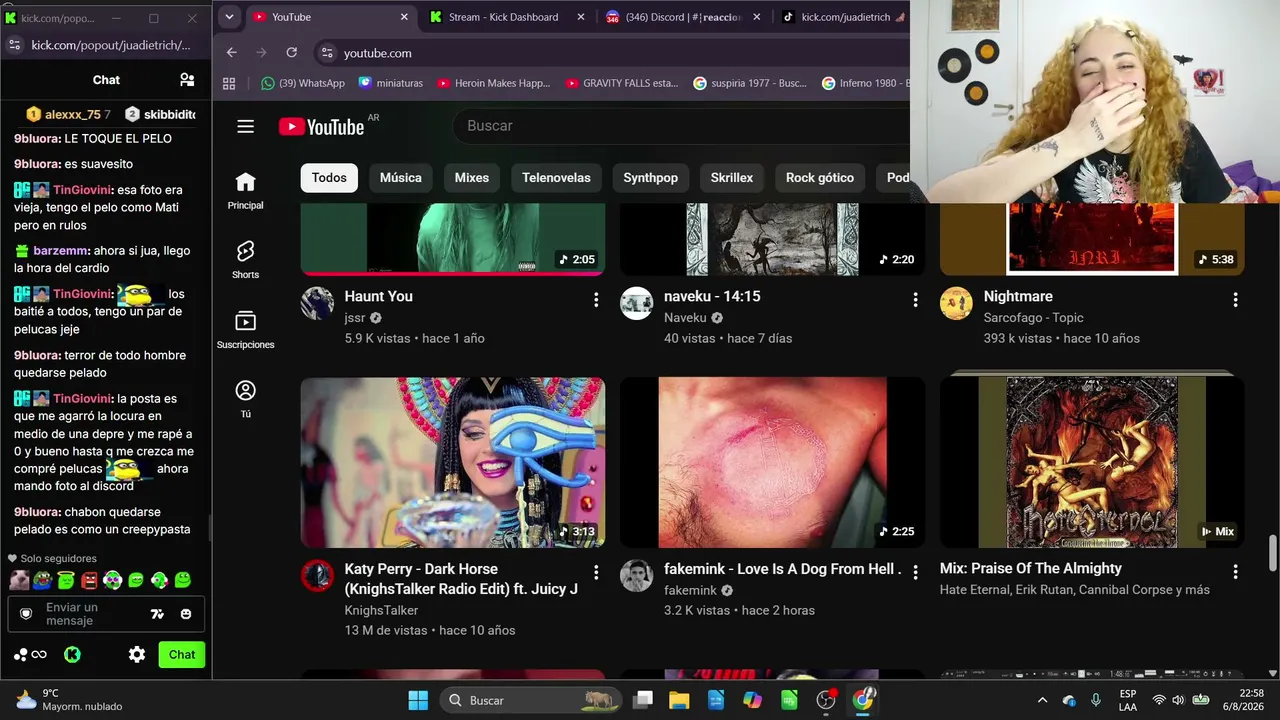Click the YouTube logo
Viewport: 1280px width, 720px height.
[321, 126]
